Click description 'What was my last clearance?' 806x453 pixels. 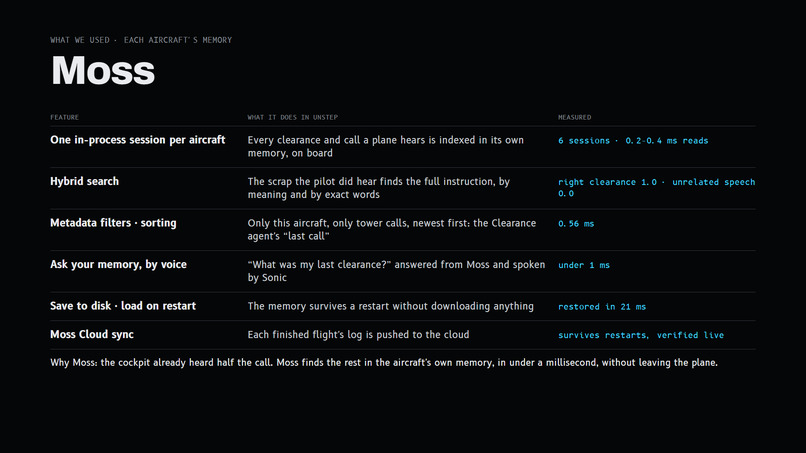tap(396, 271)
